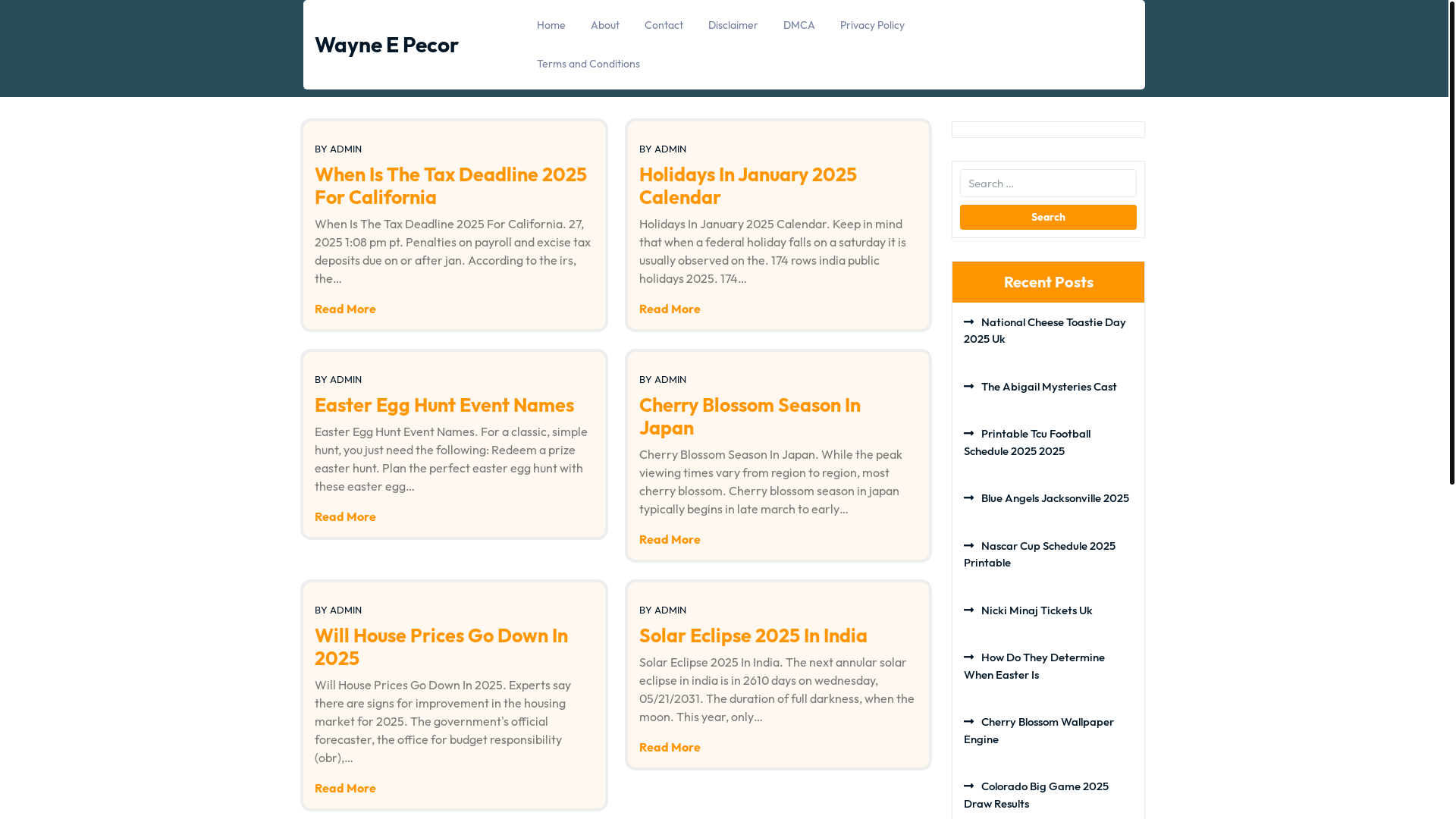Click Read More under the Tax Deadline post
Image resolution: width=1456 pixels, height=819 pixels.
(x=345, y=309)
